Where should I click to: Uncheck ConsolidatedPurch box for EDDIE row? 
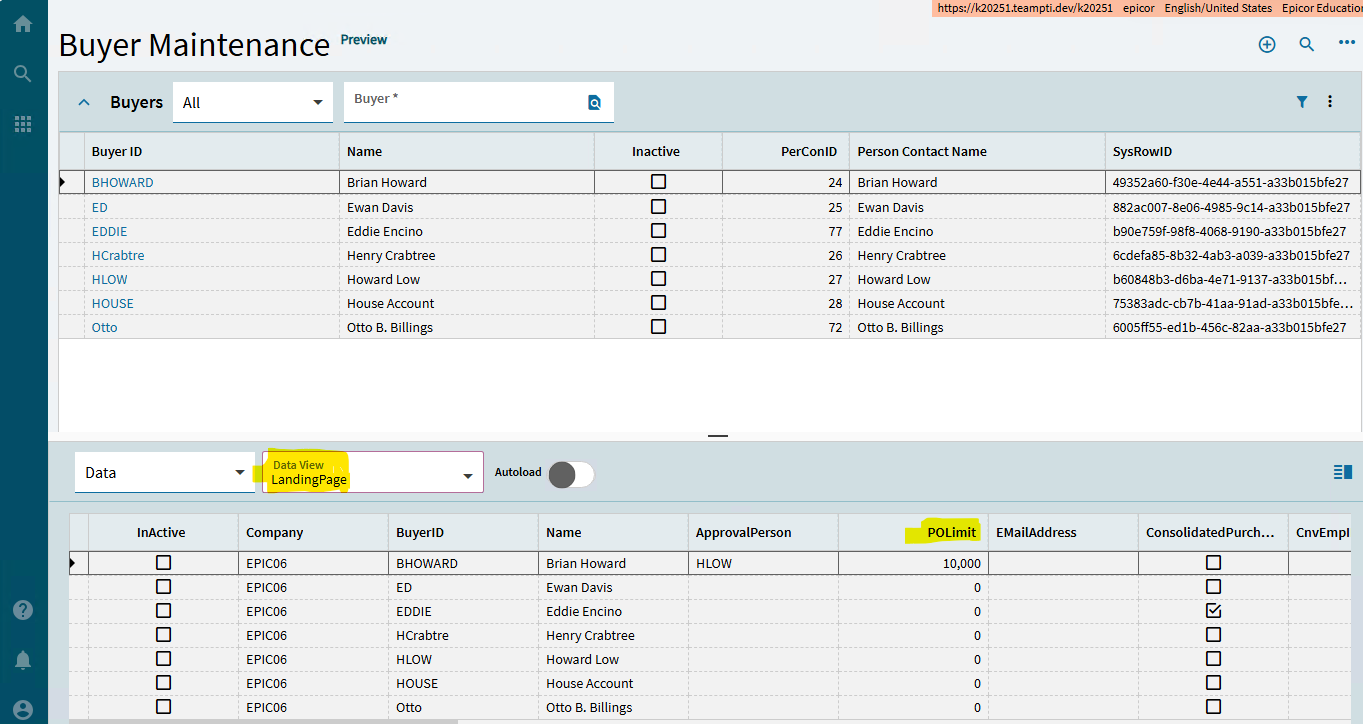(x=1213, y=610)
